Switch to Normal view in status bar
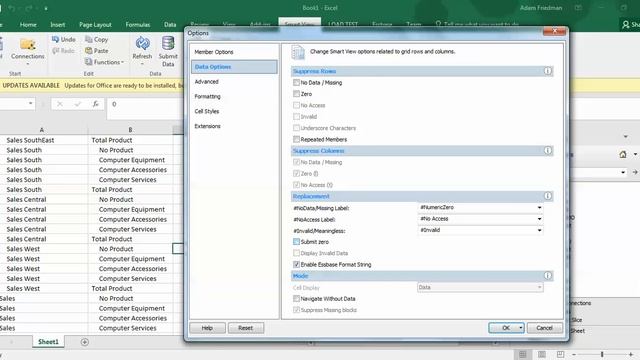The width and height of the screenshot is (640, 360). tap(522, 354)
